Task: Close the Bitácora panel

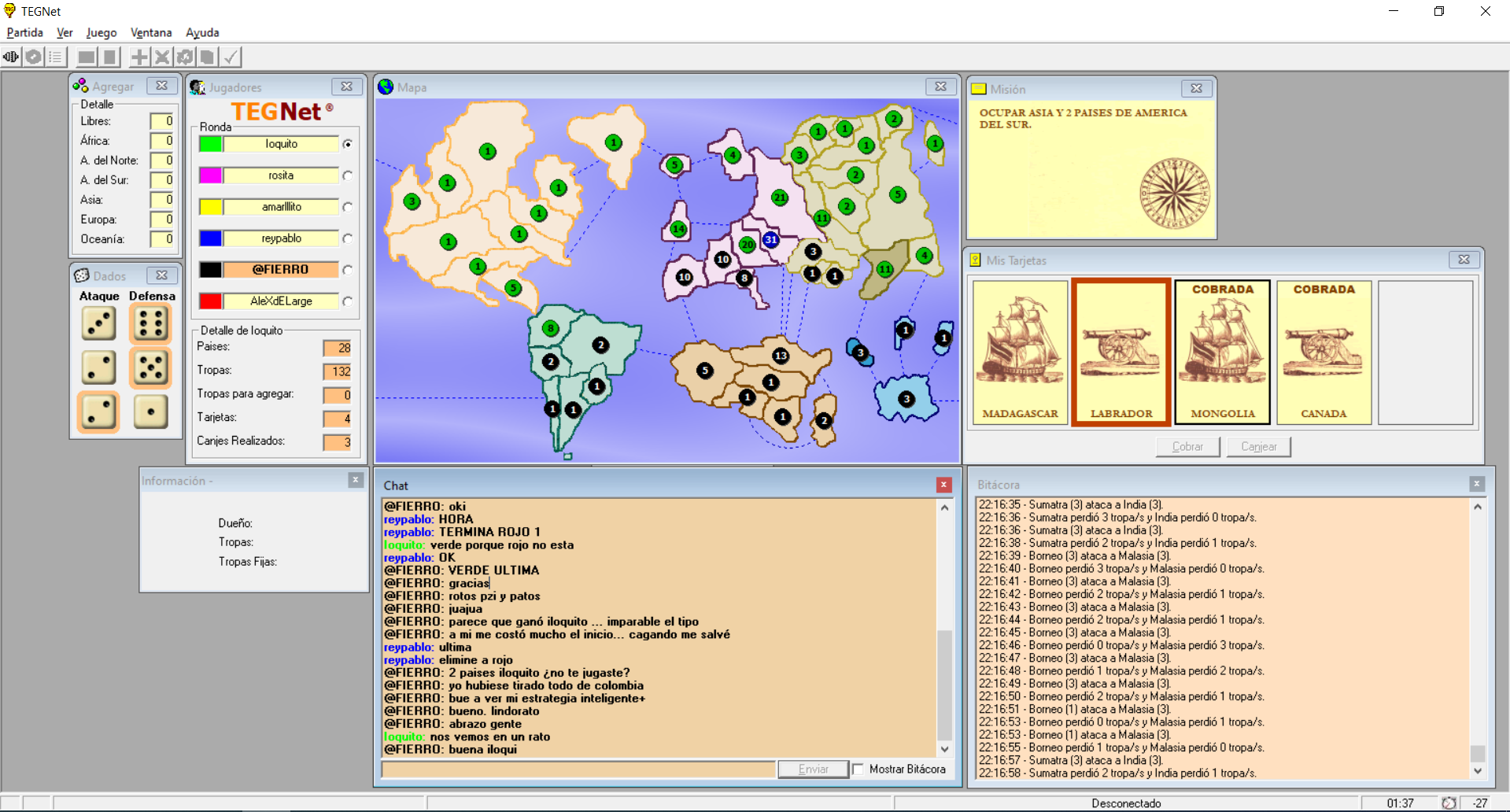Action: 1476,484
